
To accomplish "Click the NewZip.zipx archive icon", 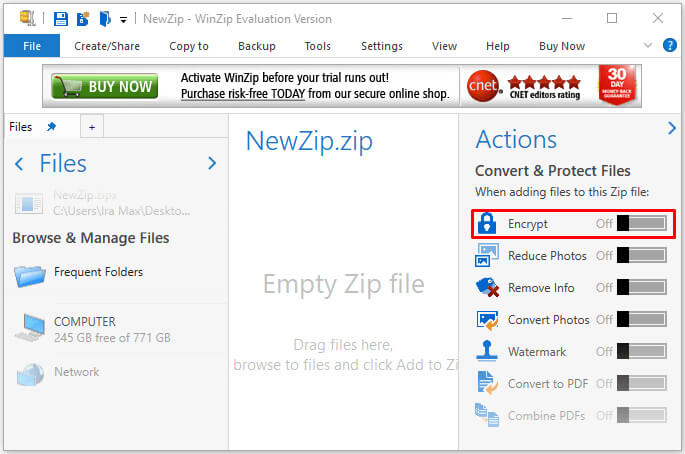I will (x=29, y=204).
